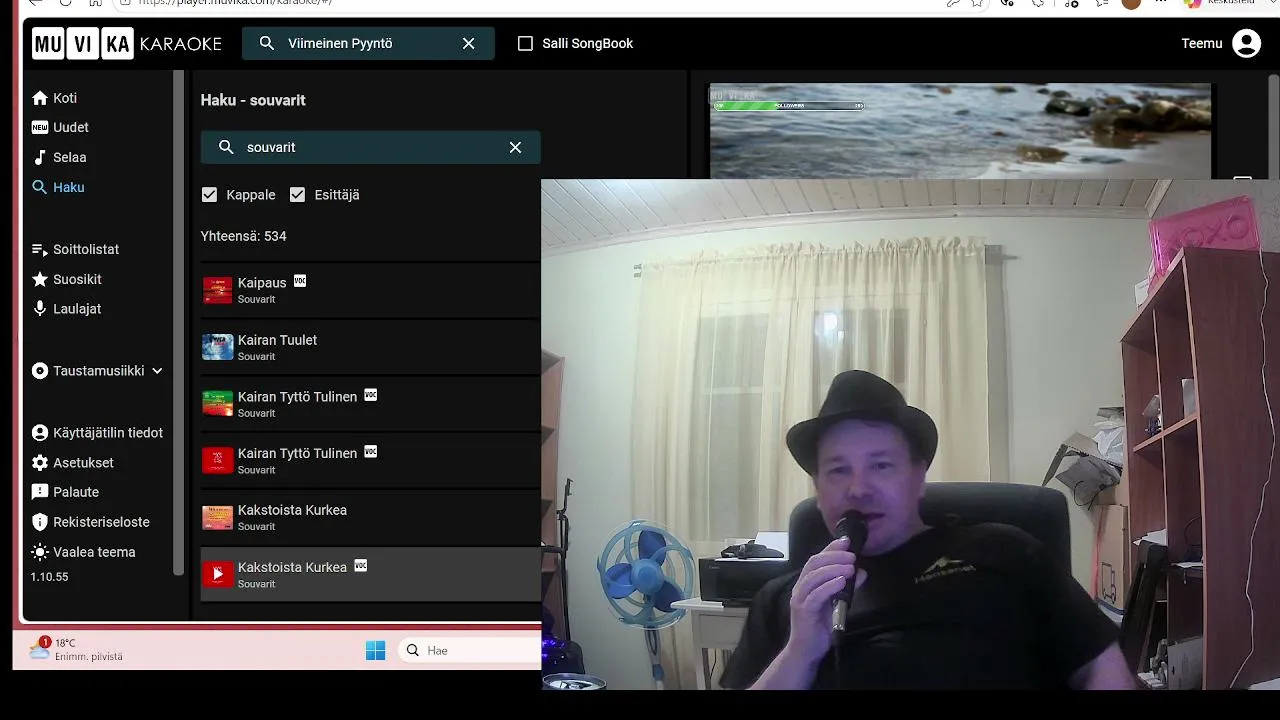Focus the souvarit search input
Viewport: 1280px width, 720px height.
pyautogui.click(x=371, y=147)
